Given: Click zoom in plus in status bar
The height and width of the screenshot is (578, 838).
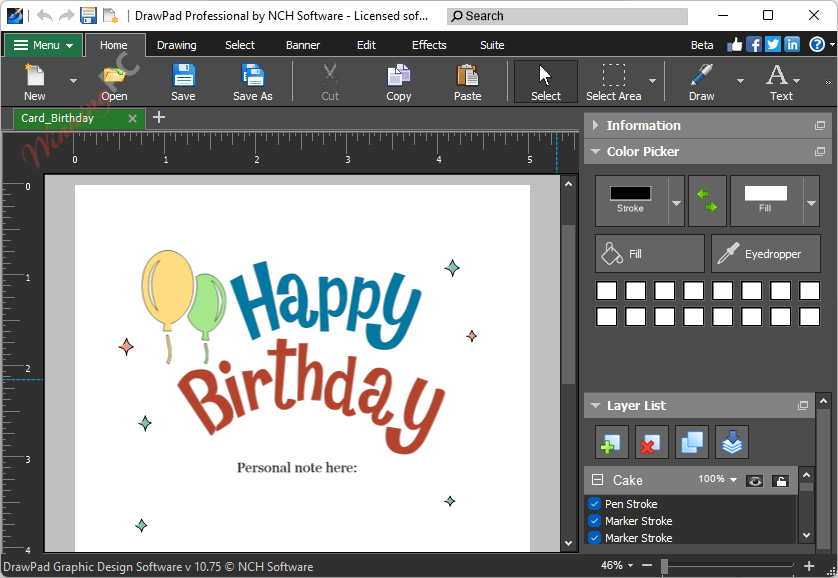Looking at the screenshot, I should click(809, 565).
